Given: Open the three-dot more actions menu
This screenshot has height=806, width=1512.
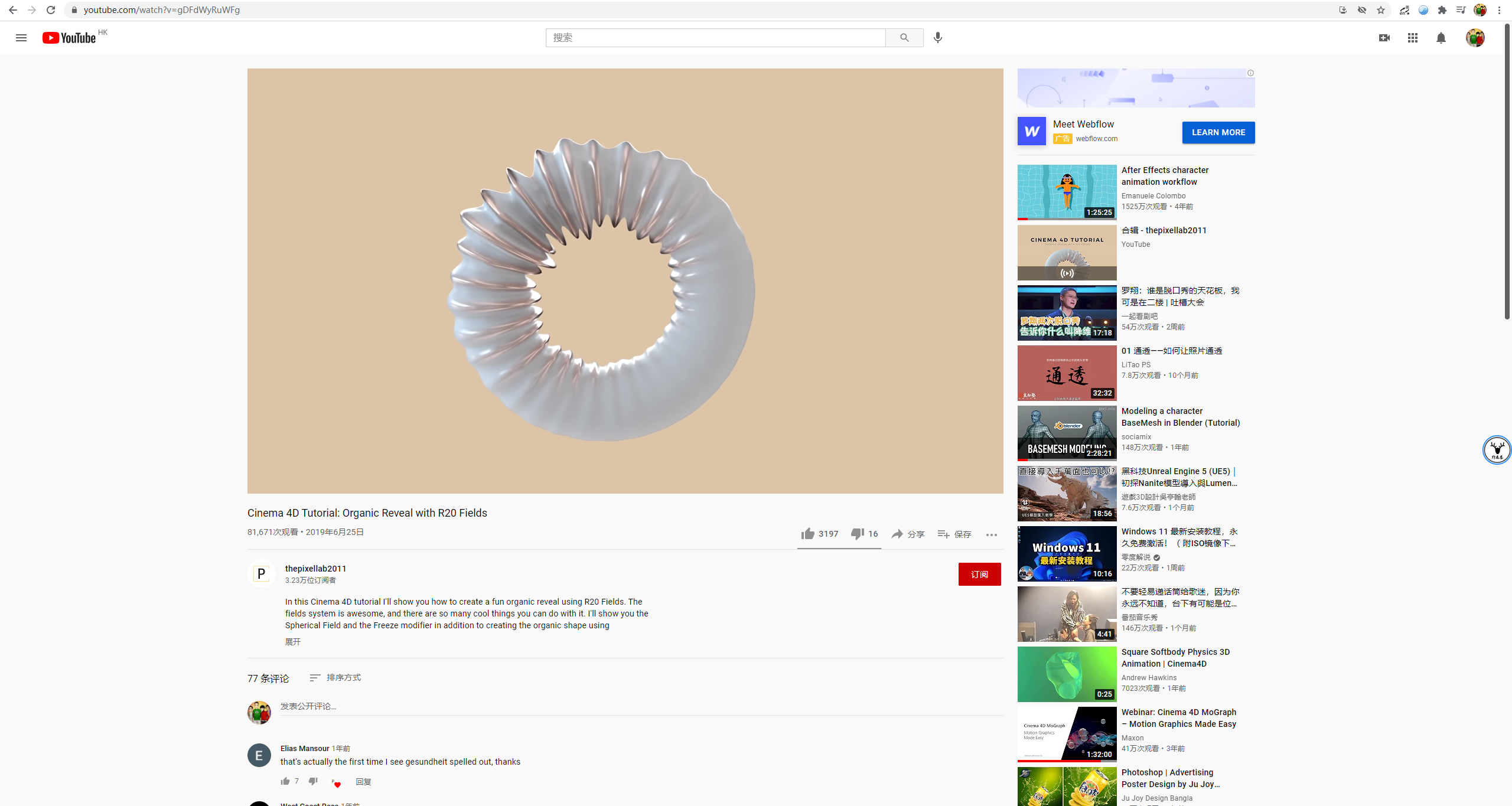Looking at the screenshot, I should [x=991, y=534].
